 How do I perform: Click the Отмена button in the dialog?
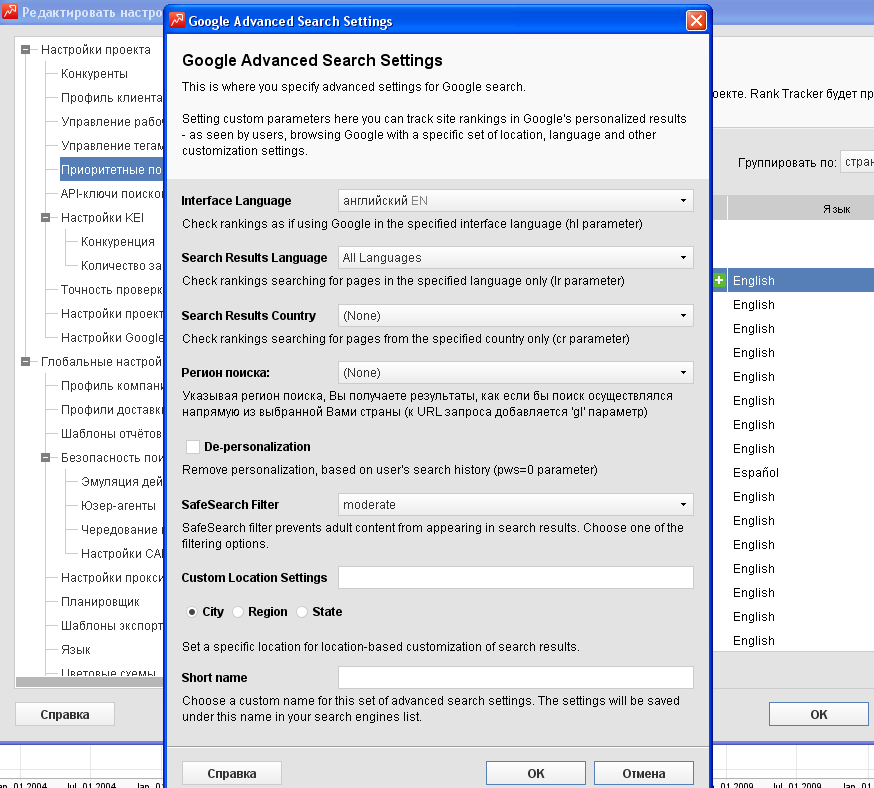(644, 773)
